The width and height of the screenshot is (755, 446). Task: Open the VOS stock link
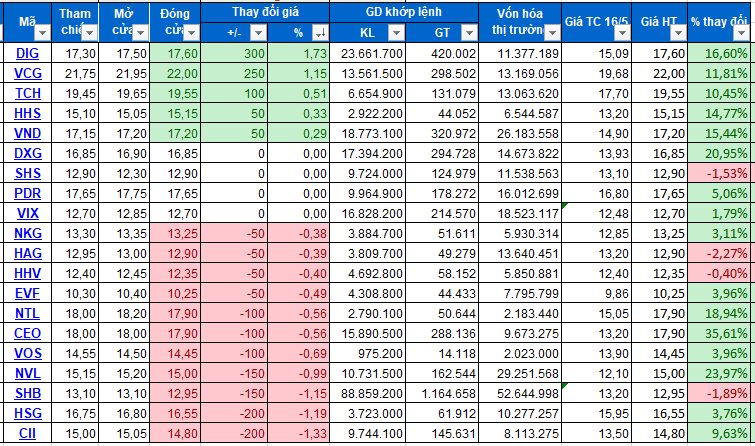click(27, 354)
